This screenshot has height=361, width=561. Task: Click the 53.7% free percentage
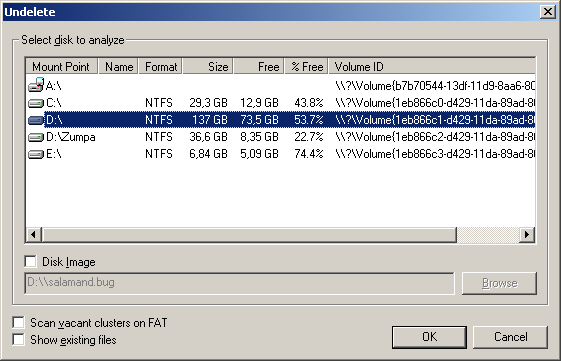(309, 120)
